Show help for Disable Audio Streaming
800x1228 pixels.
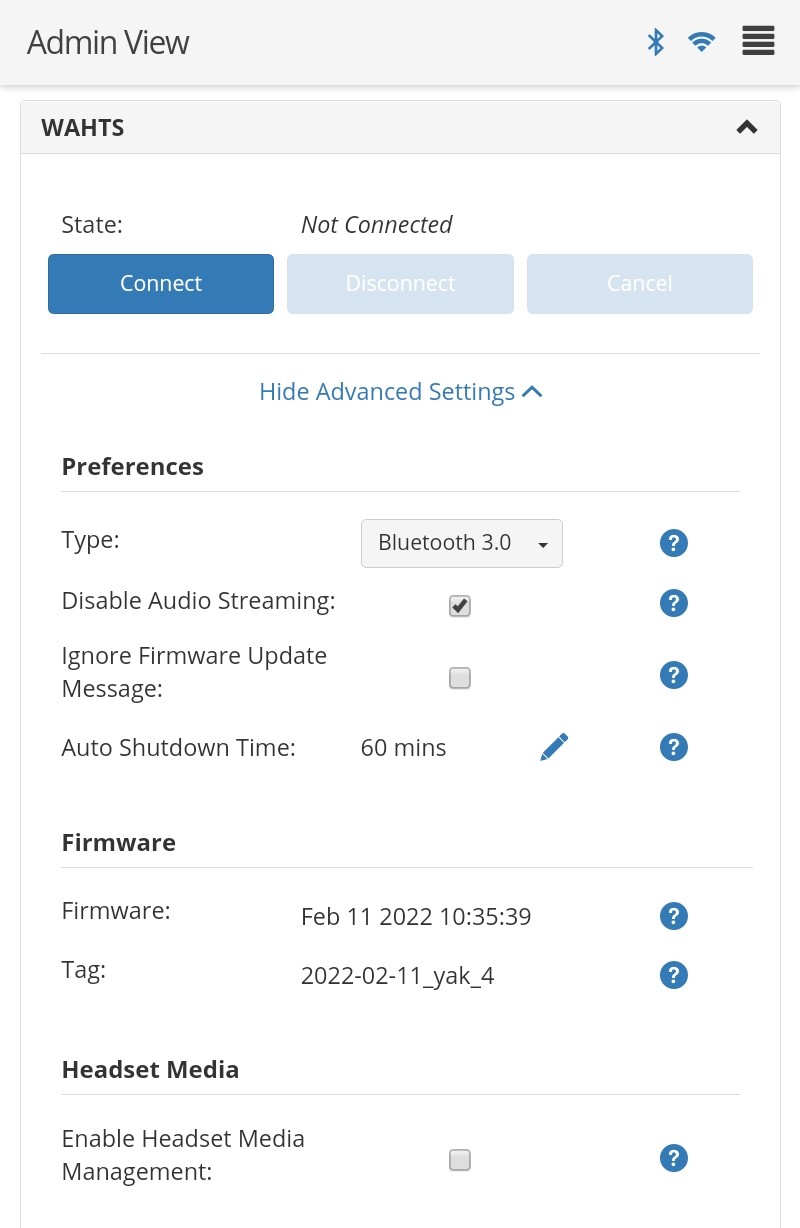pyautogui.click(x=674, y=603)
